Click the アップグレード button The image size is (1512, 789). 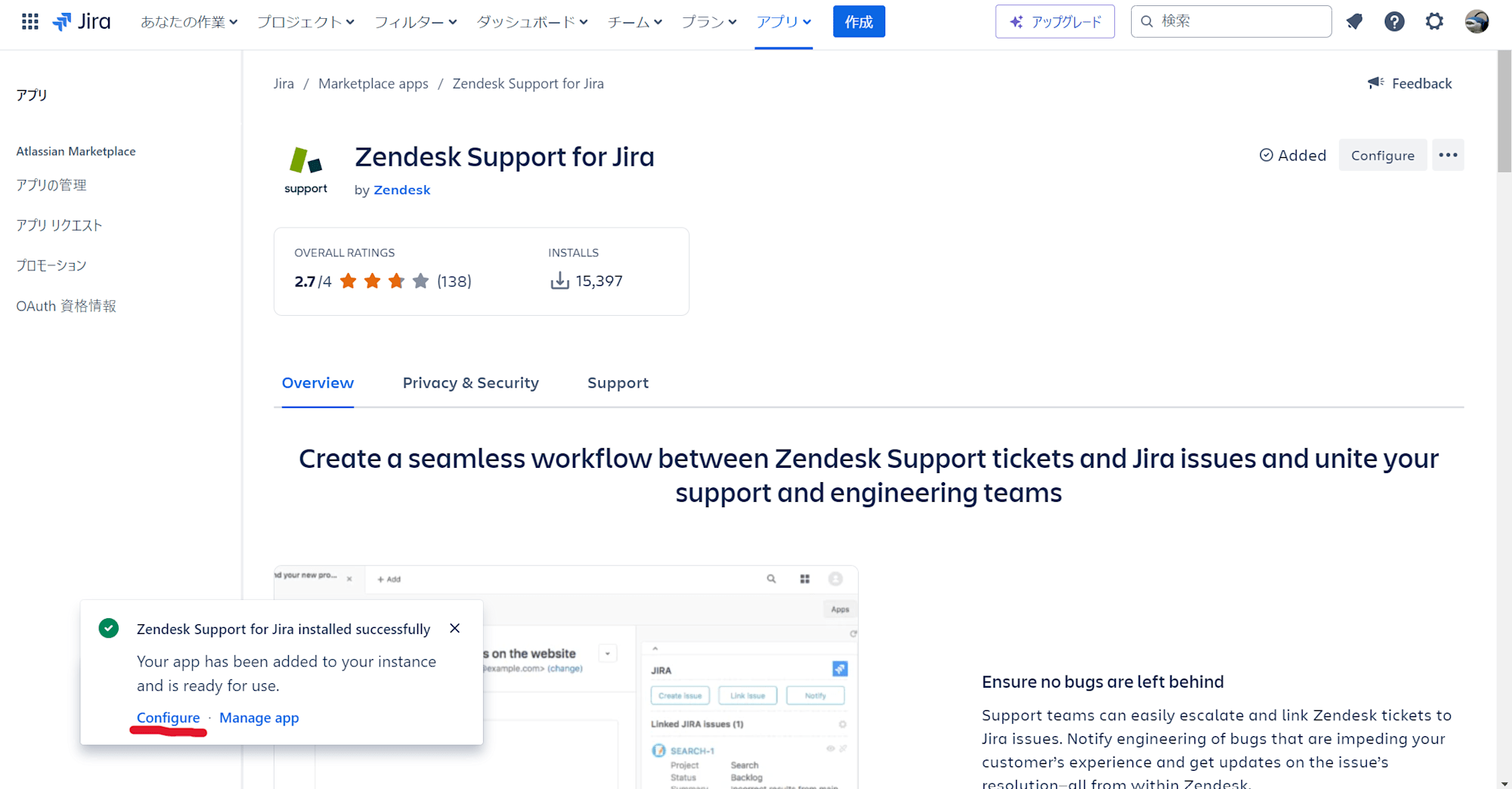(x=1055, y=21)
